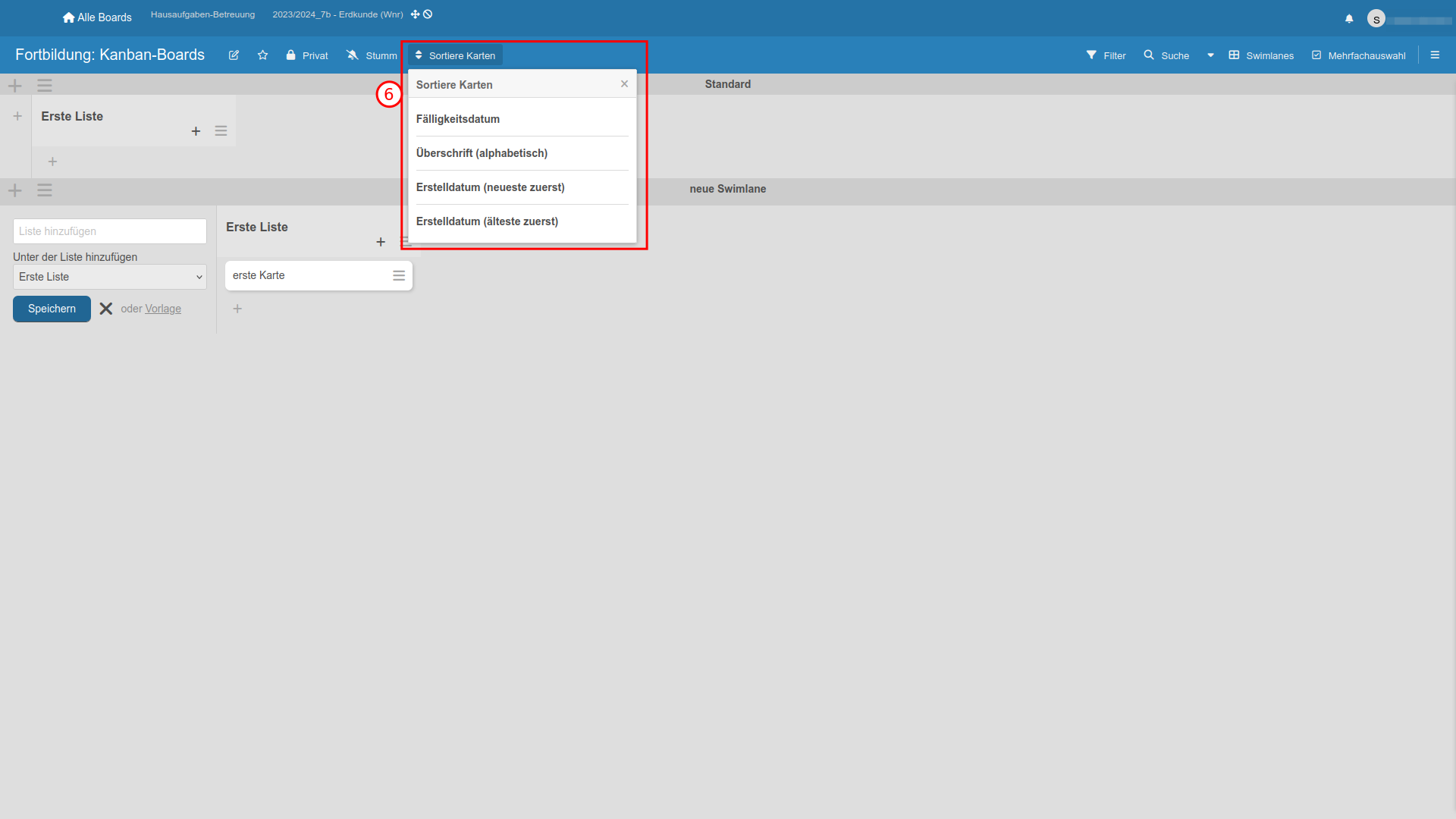Star the board as favorite
Image resolution: width=1456 pixels, height=819 pixels.
pyautogui.click(x=262, y=55)
